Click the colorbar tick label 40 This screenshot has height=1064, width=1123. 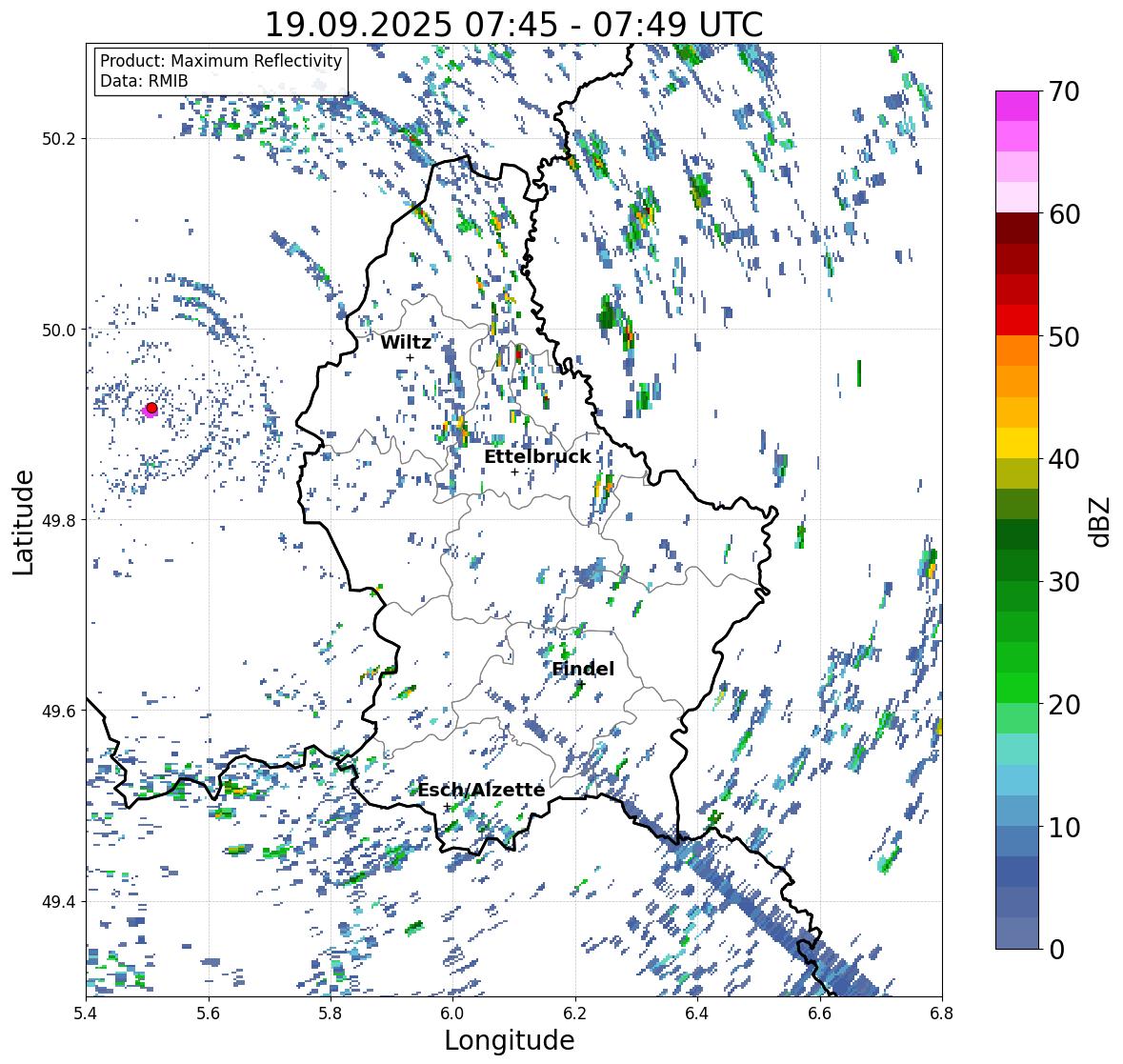click(1064, 459)
